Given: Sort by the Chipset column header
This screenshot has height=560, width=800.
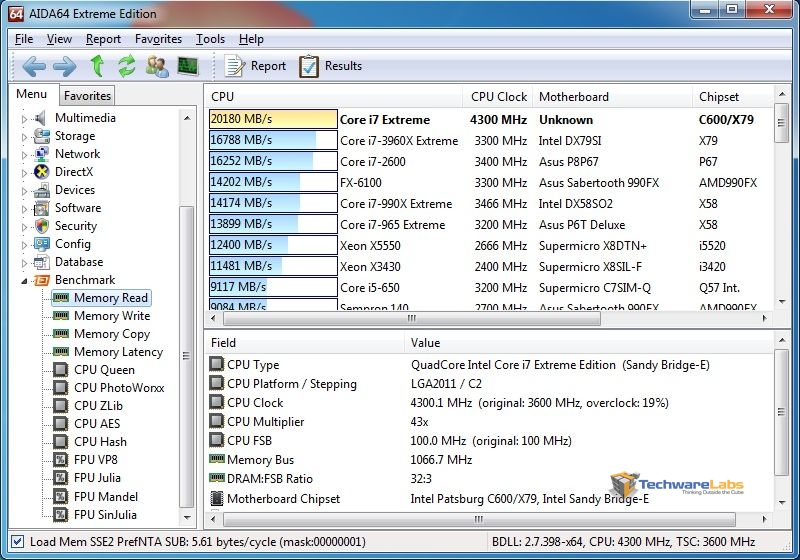Looking at the screenshot, I should (x=732, y=97).
